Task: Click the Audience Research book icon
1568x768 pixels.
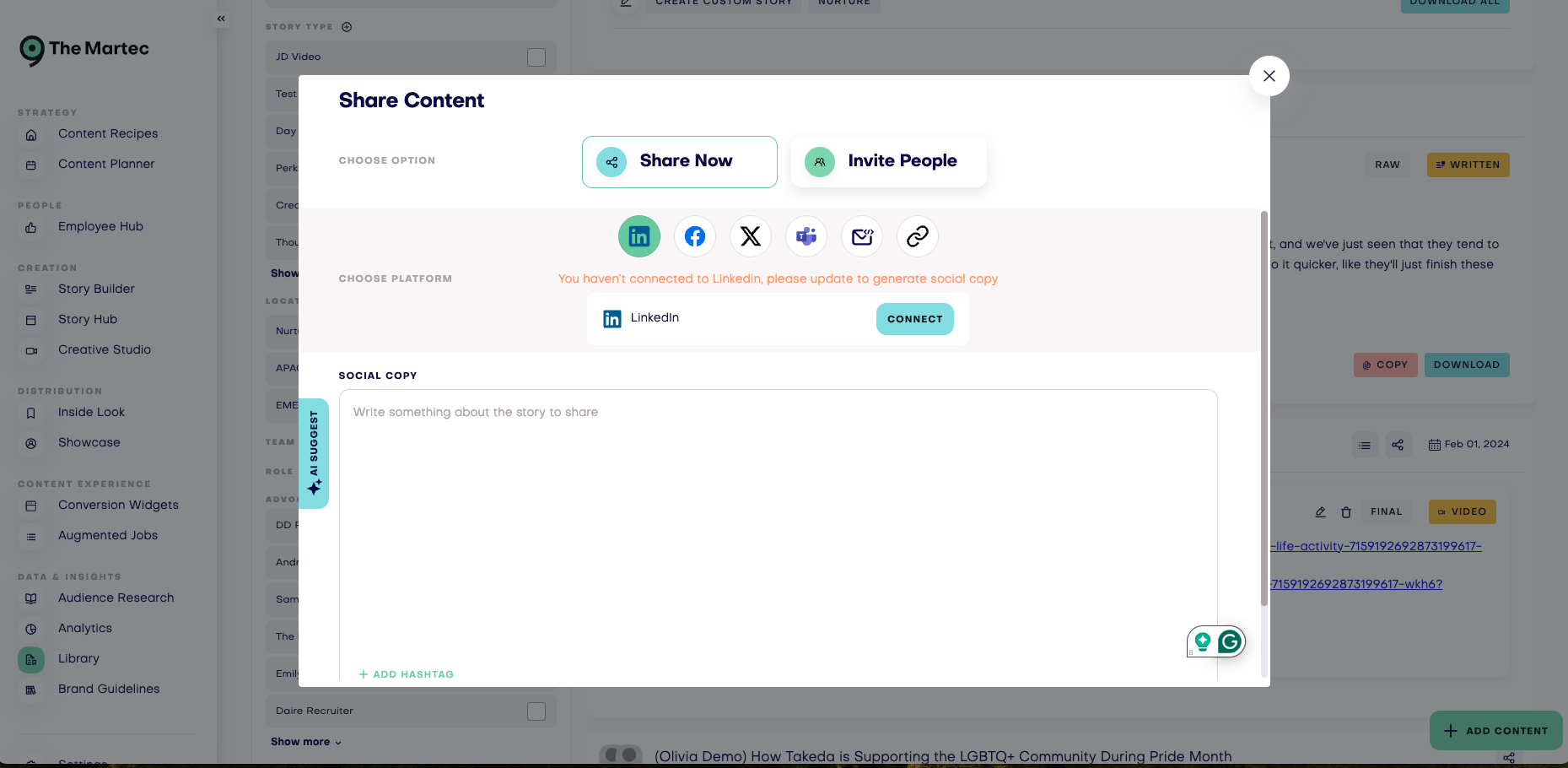Action: 31,598
